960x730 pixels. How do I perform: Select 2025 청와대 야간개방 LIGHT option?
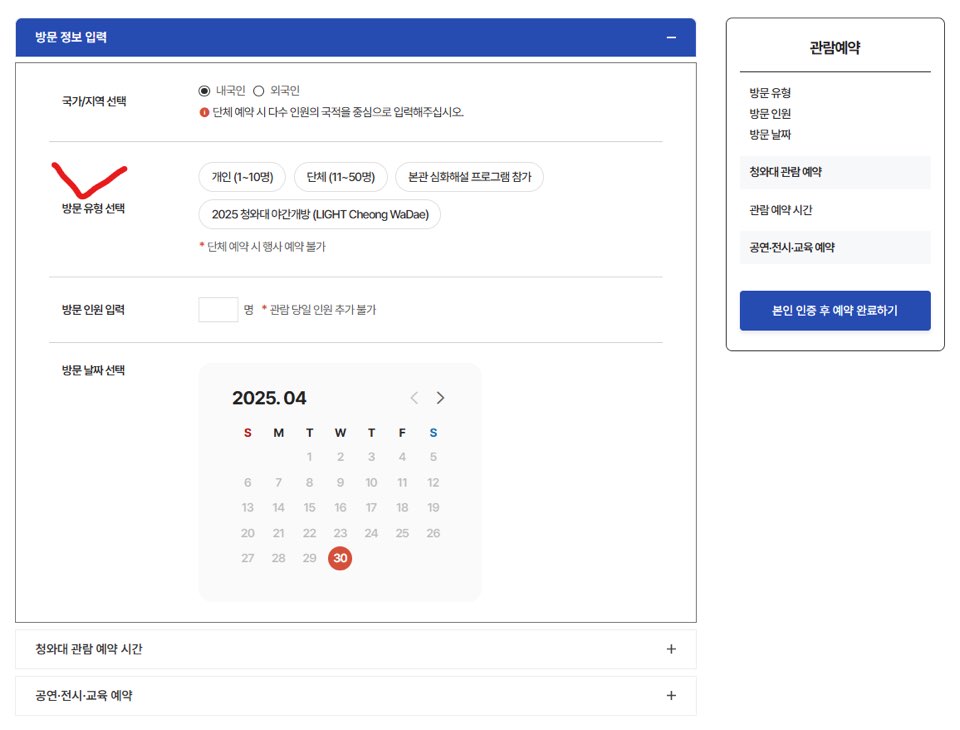(x=320, y=214)
